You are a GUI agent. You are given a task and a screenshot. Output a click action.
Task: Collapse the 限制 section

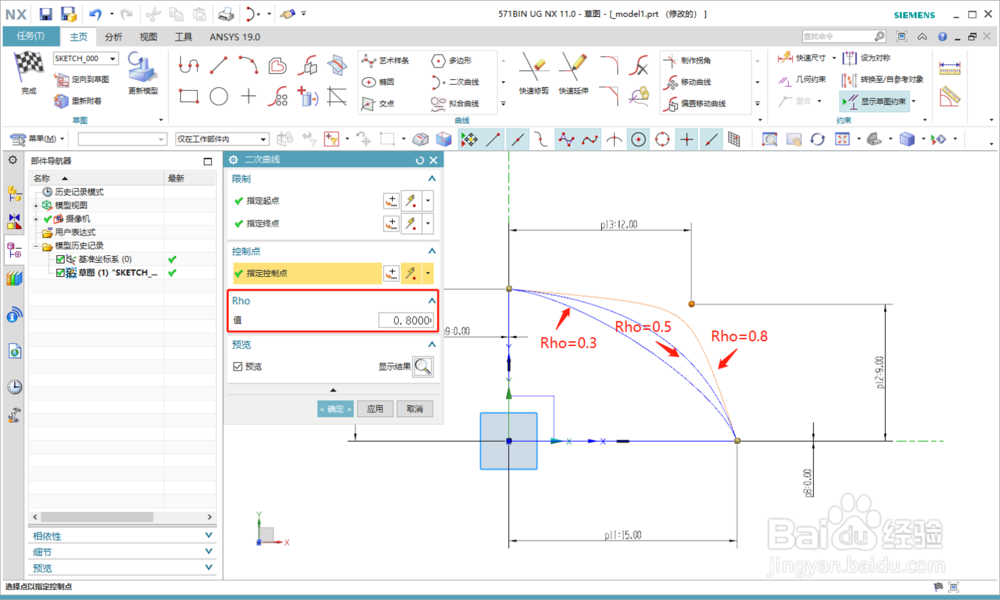(432, 179)
